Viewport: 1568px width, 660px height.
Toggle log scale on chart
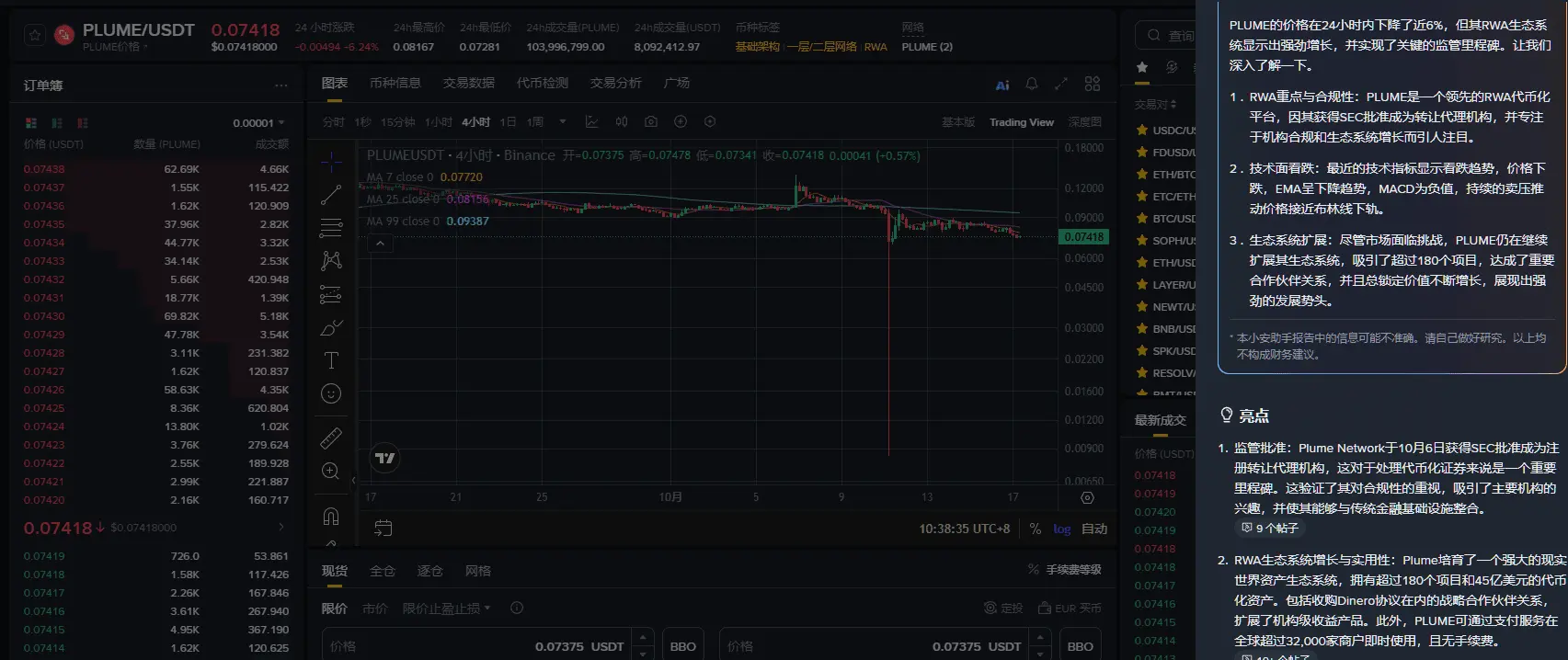coord(1062,529)
